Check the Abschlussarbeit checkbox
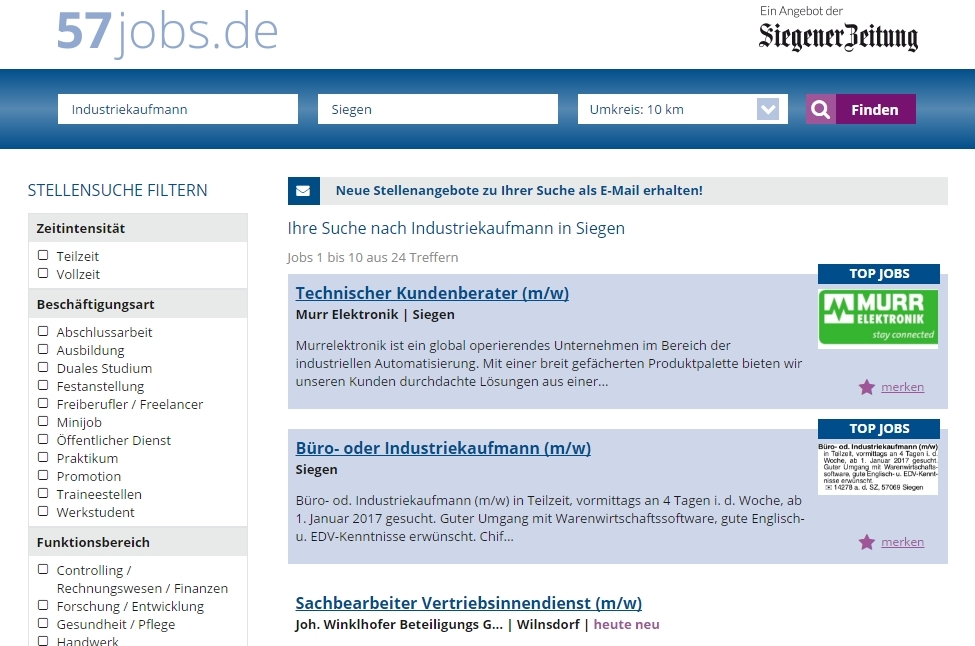975x646 pixels. [x=43, y=331]
